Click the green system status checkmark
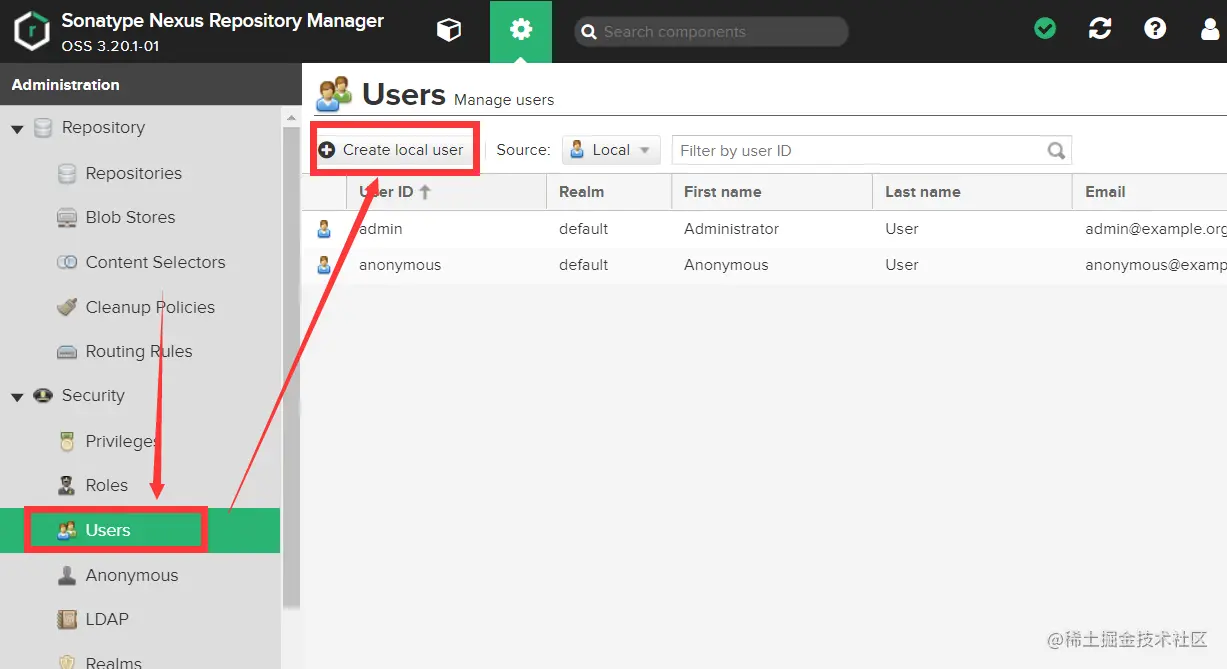 1045,29
